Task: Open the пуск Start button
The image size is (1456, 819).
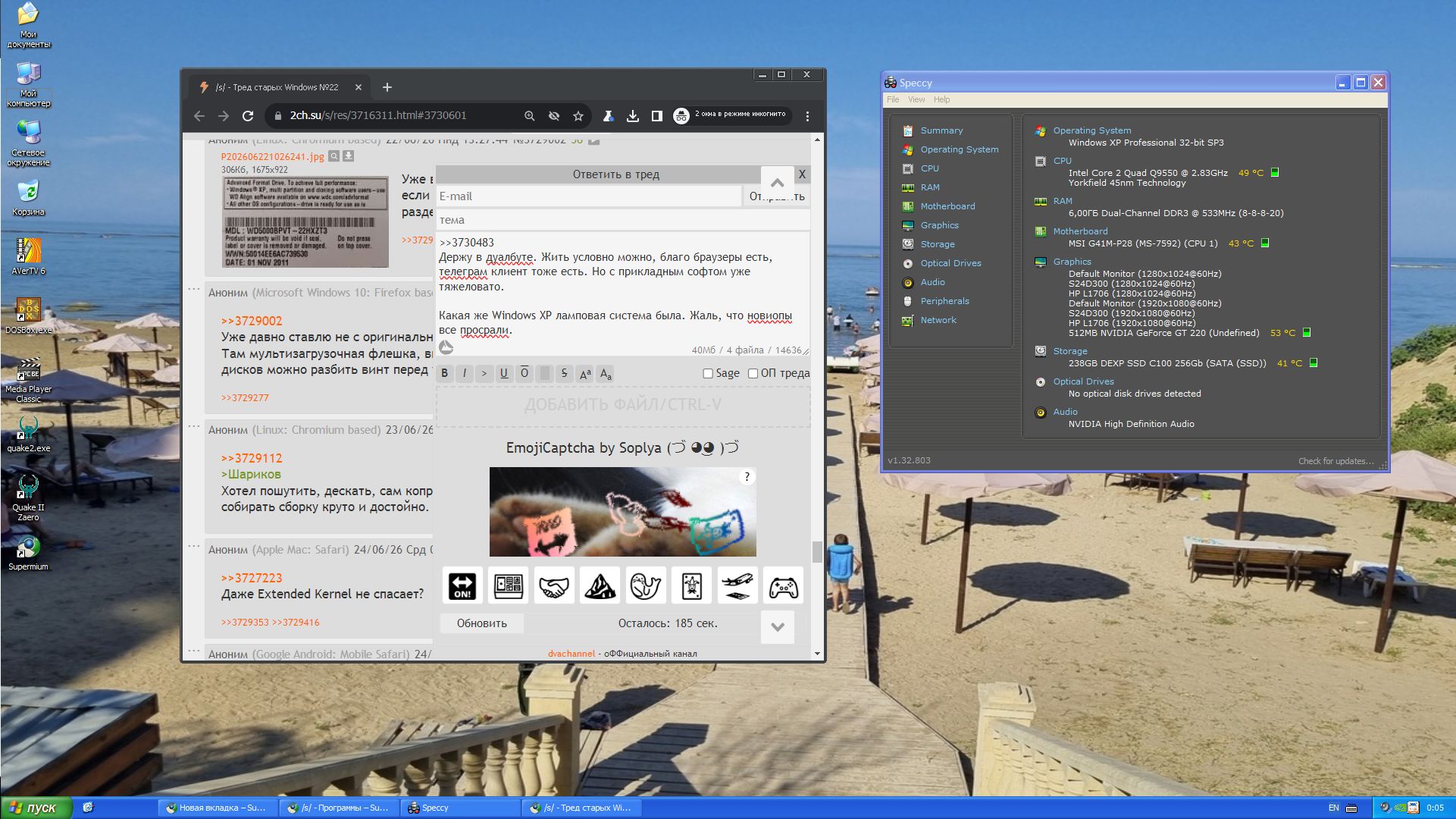Action: (x=36, y=808)
